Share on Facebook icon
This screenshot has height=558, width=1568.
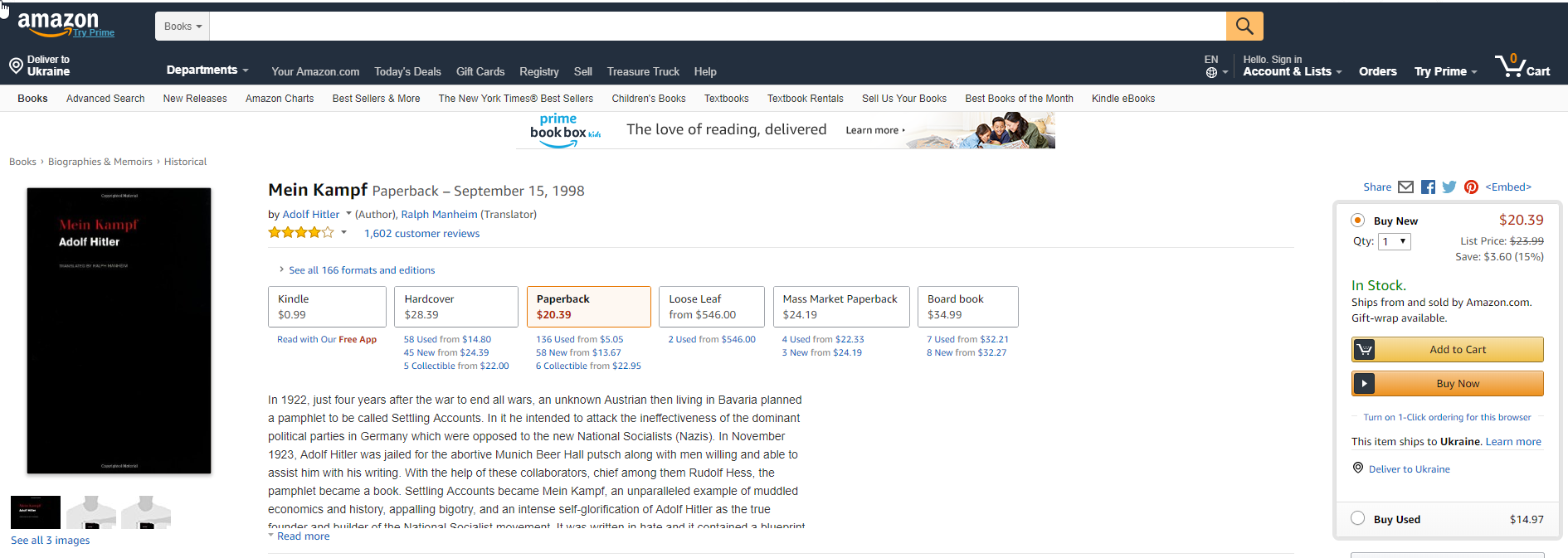1428,187
